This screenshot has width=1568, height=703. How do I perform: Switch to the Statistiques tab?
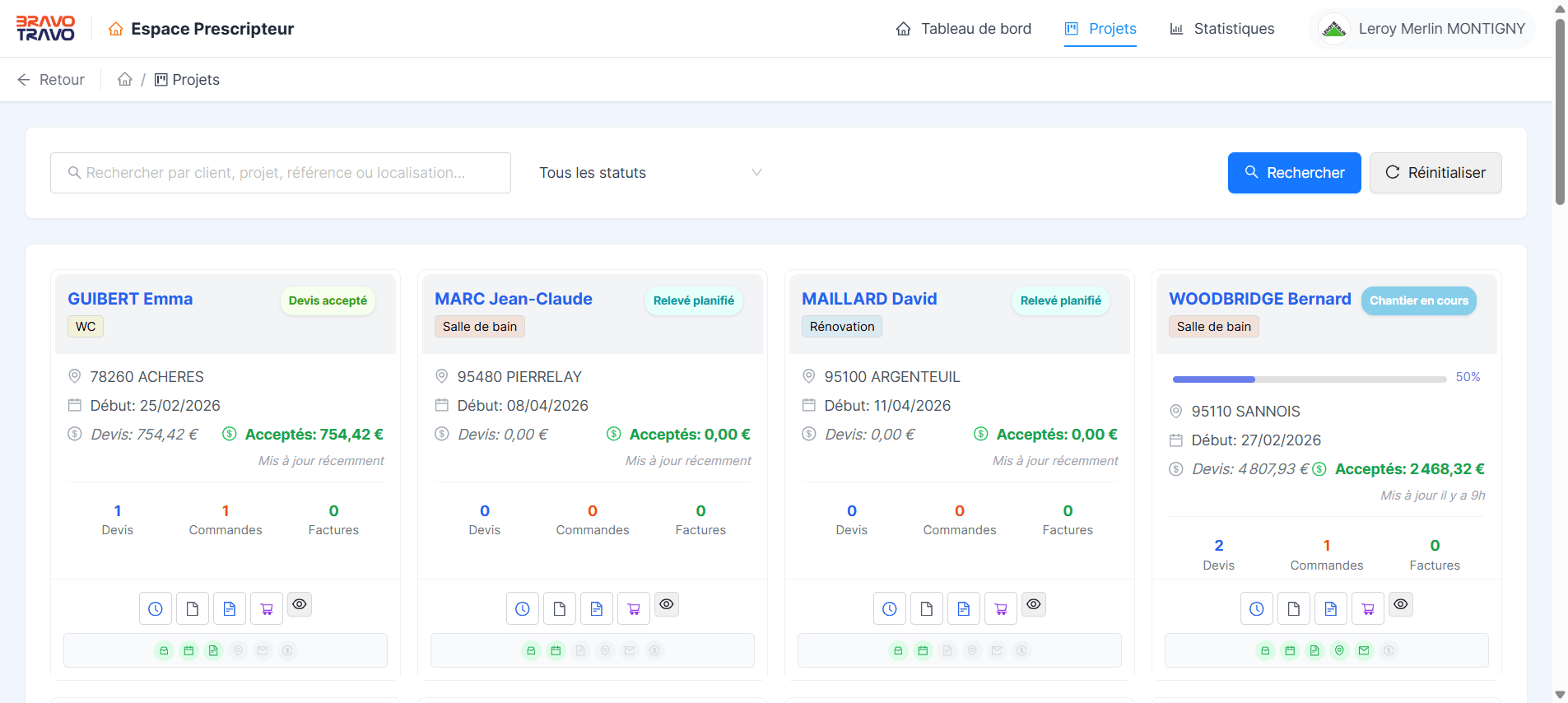coord(1222,29)
